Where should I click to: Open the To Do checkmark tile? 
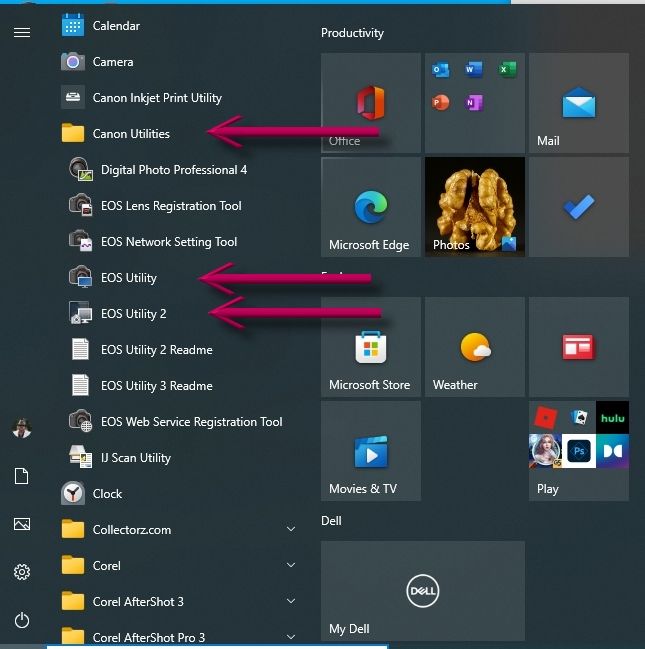click(579, 207)
